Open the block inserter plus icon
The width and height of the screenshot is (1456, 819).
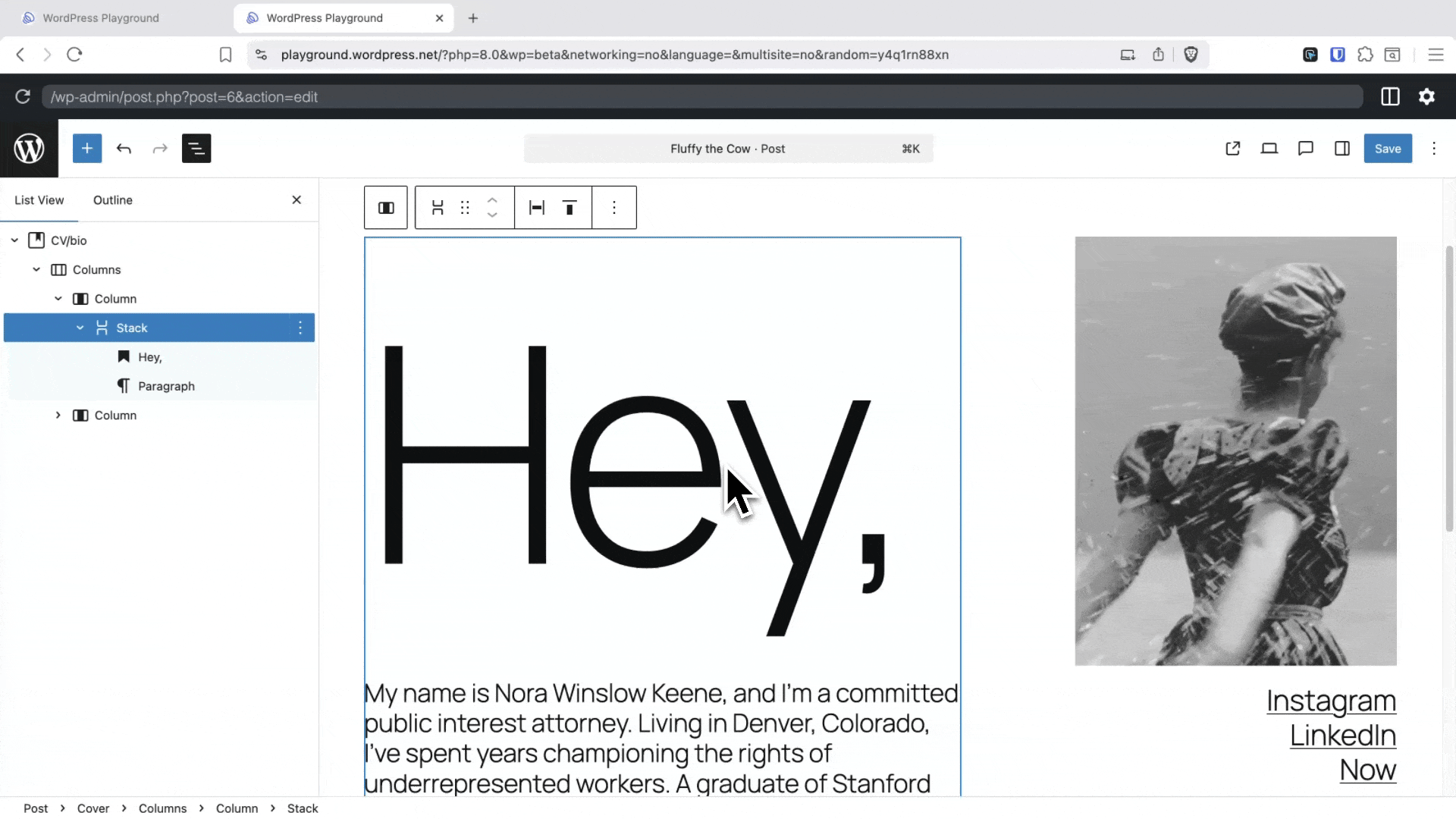[x=87, y=148]
